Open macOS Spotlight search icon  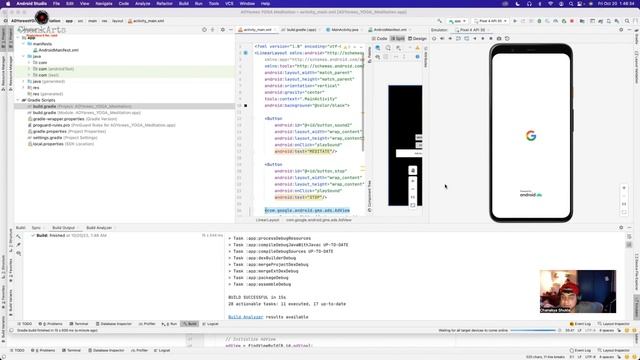coord(571,3)
